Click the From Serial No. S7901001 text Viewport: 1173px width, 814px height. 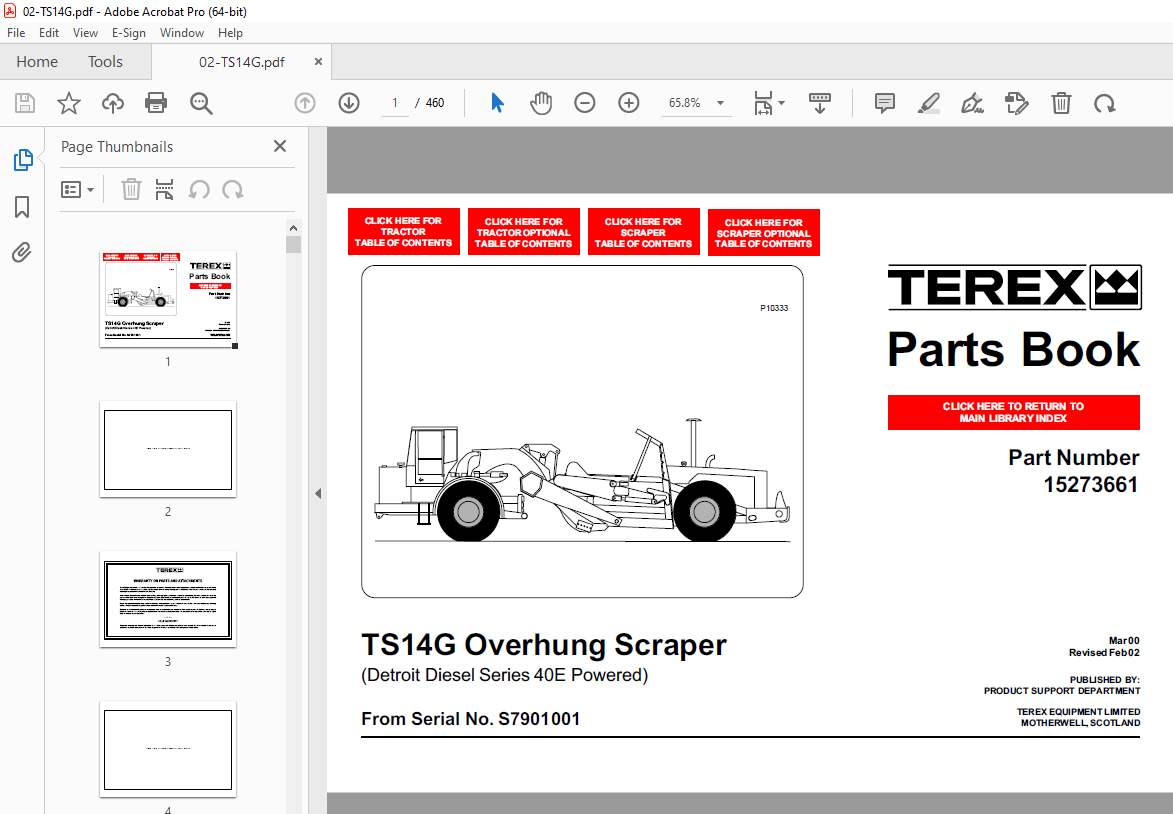[471, 719]
